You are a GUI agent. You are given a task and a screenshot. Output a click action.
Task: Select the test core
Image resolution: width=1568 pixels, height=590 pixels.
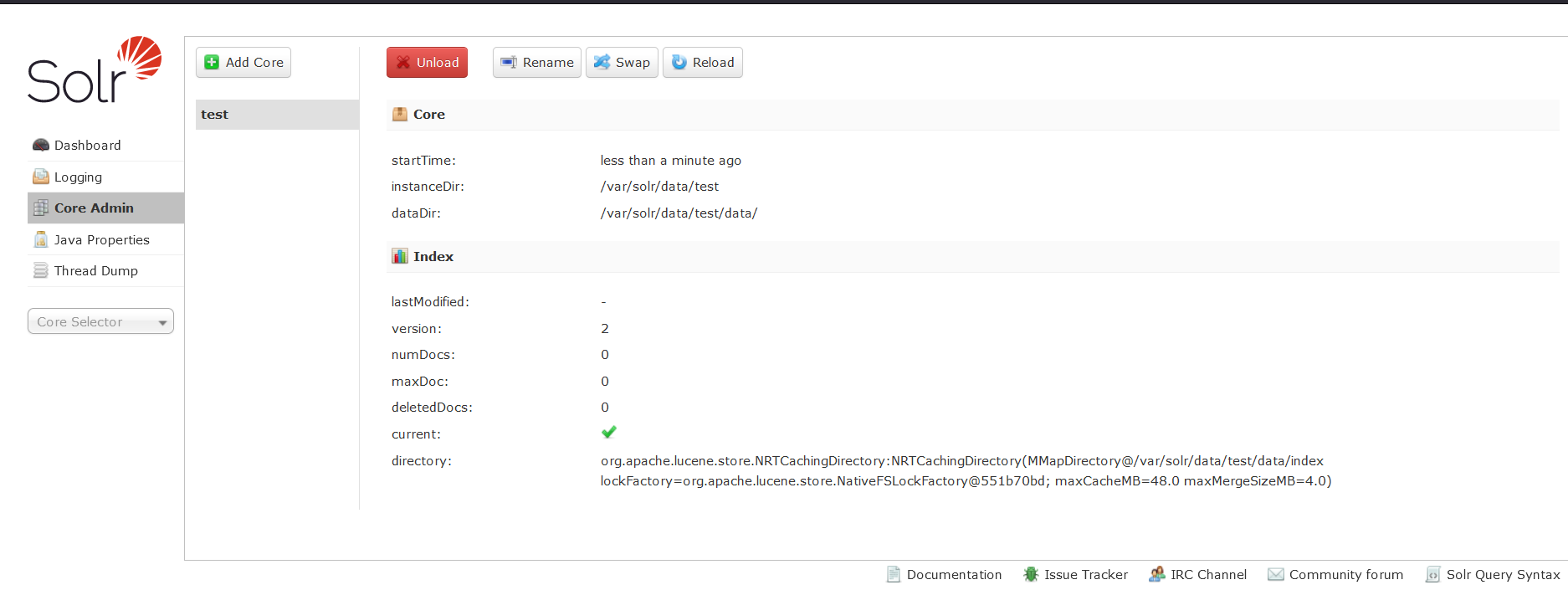tap(277, 115)
